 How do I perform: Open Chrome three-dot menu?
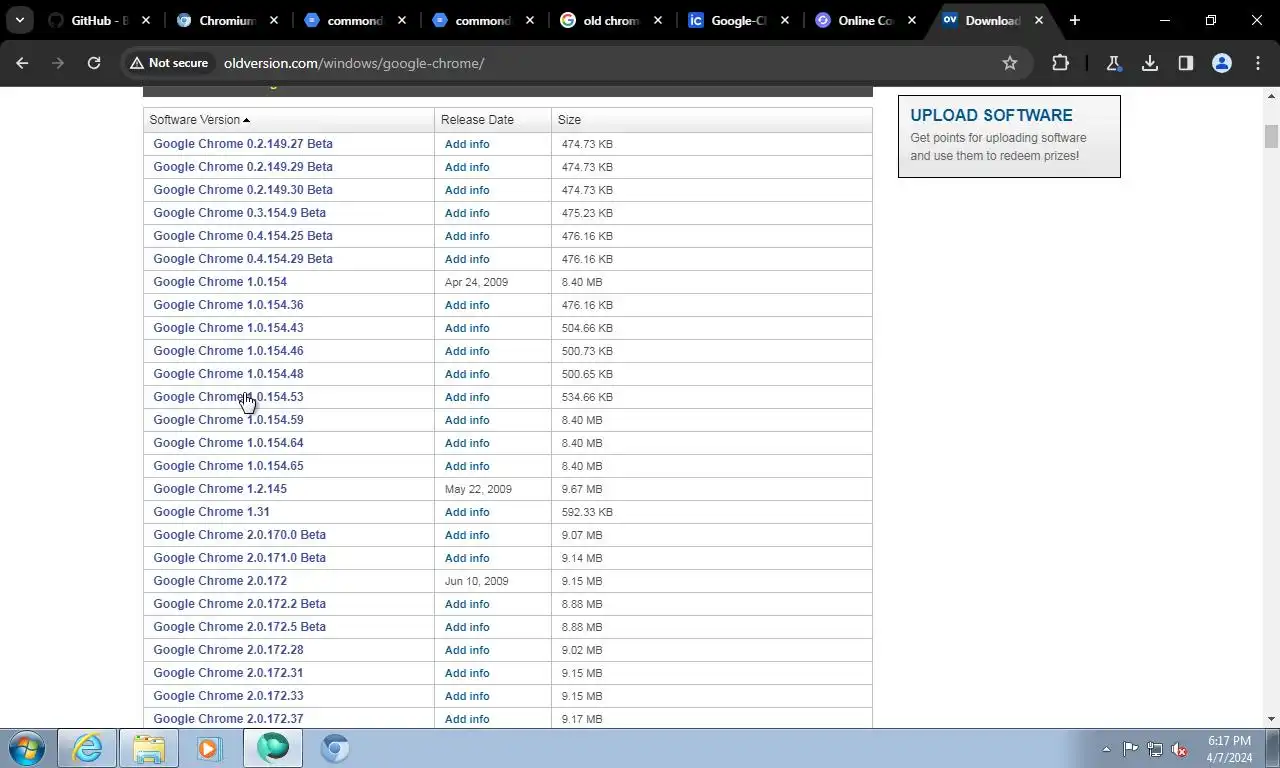[x=1258, y=63]
